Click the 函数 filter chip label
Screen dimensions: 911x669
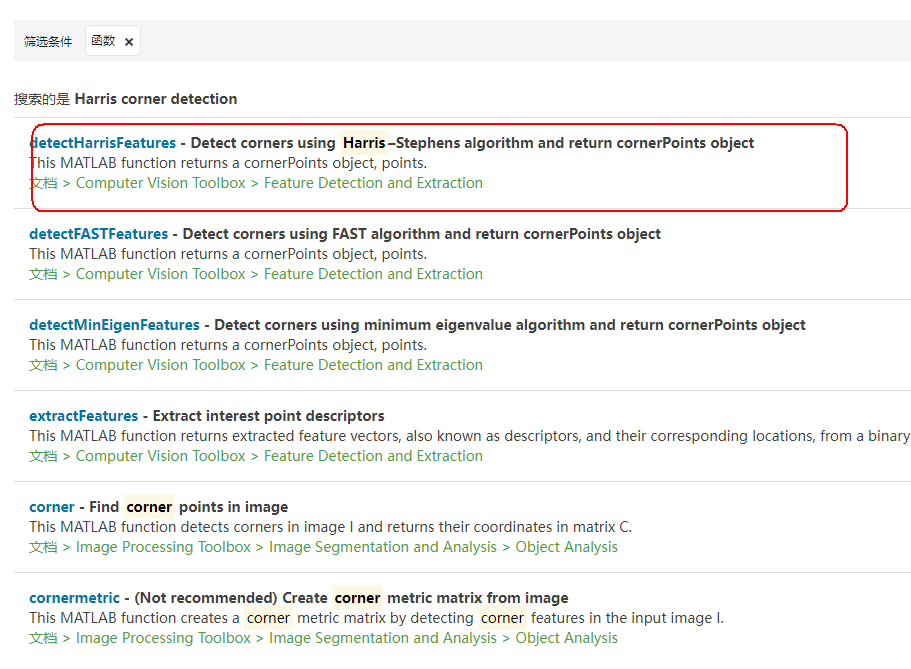[x=103, y=41]
